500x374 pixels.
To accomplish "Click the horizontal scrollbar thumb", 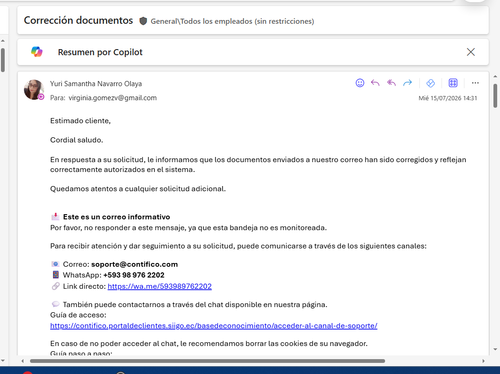I will (x=207, y=361).
